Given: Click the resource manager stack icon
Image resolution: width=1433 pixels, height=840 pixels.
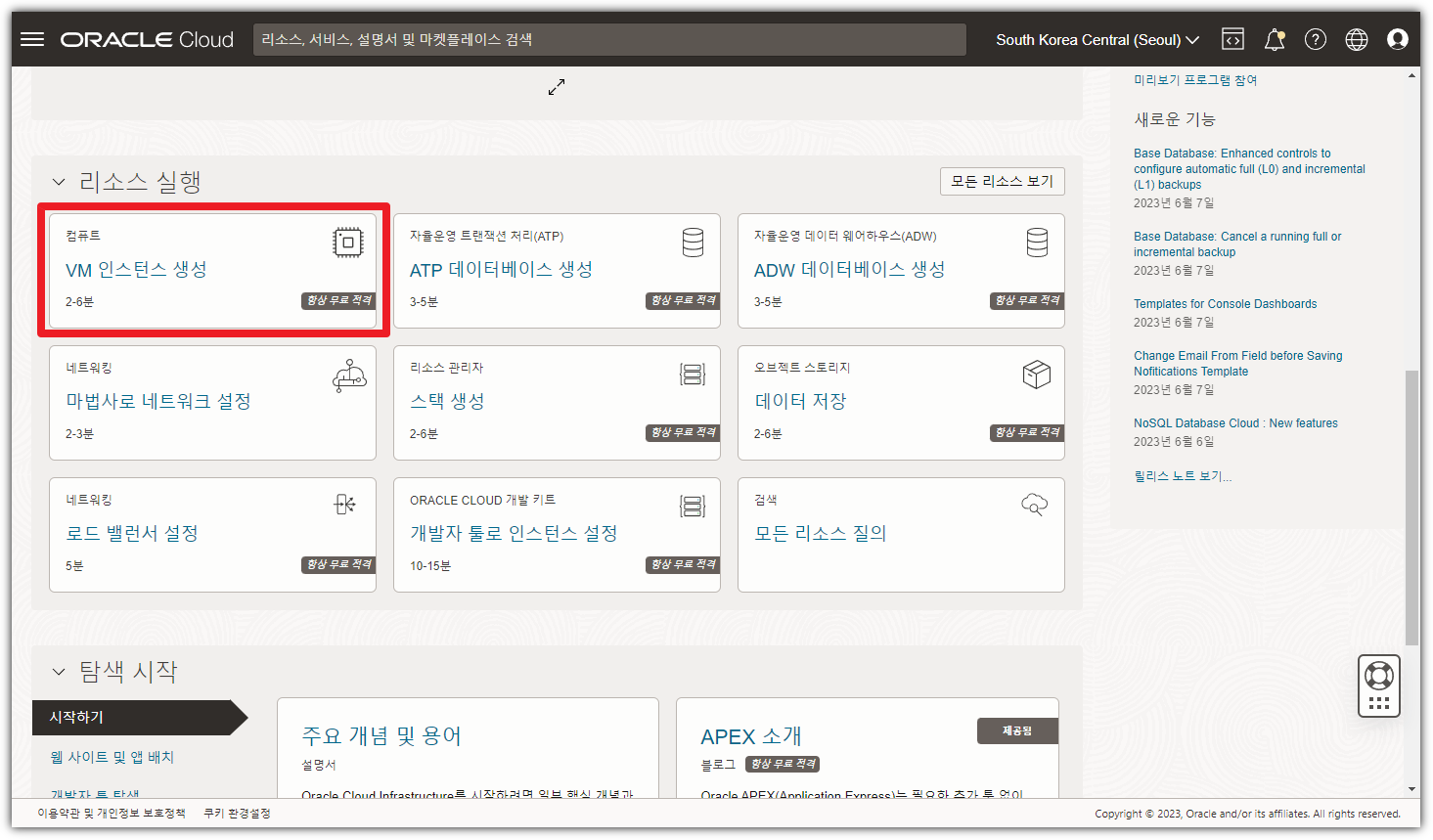Looking at the screenshot, I should (693, 374).
